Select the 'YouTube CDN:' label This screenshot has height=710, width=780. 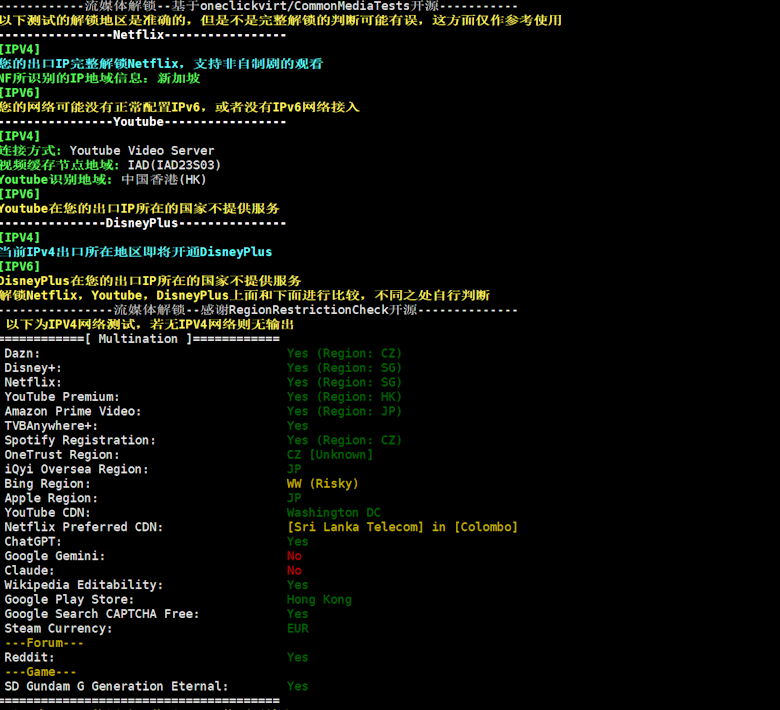point(47,512)
